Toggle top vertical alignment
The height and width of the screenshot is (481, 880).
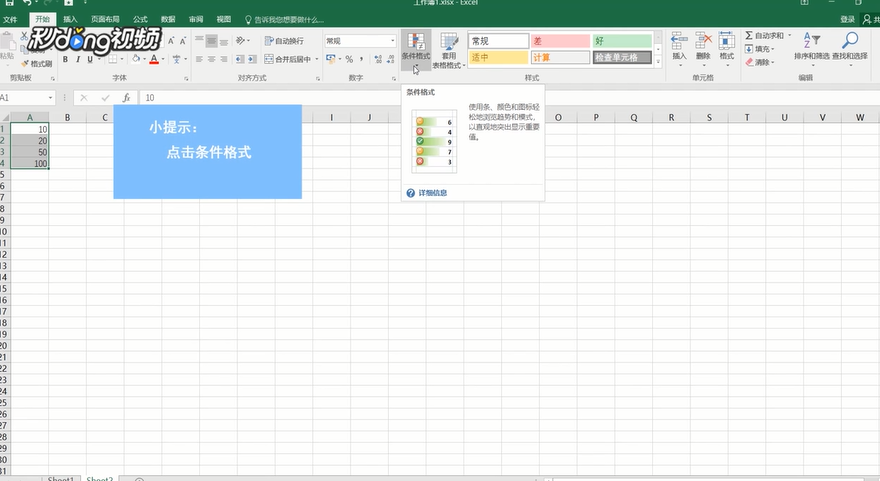pyautogui.click(x=199, y=40)
